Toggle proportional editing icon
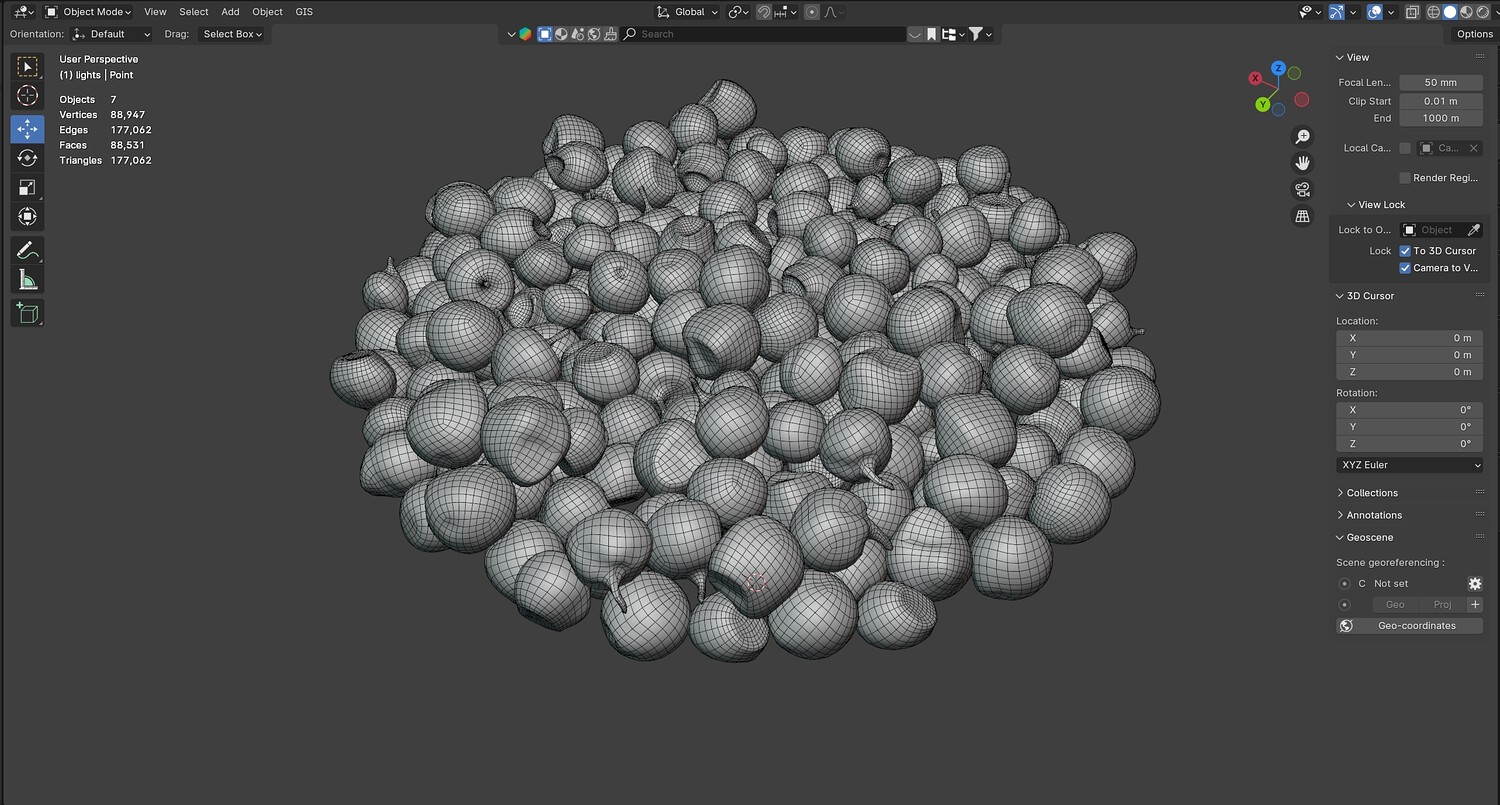Image resolution: width=1500 pixels, height=805 pixels. [x=812, y=12]
